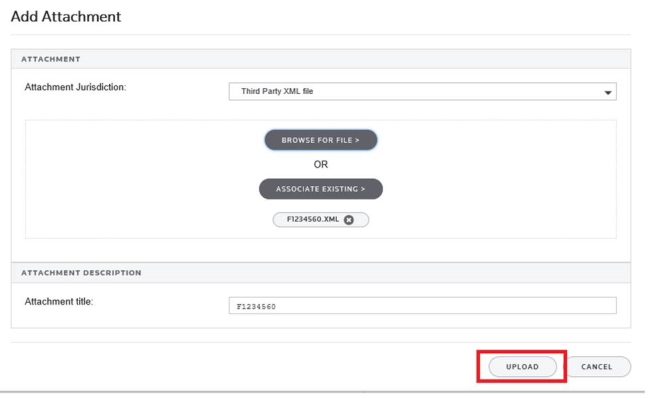Click the F1234560 text in the title field
The height and width of the screenshot is (398, 654).
coord(256,307)
